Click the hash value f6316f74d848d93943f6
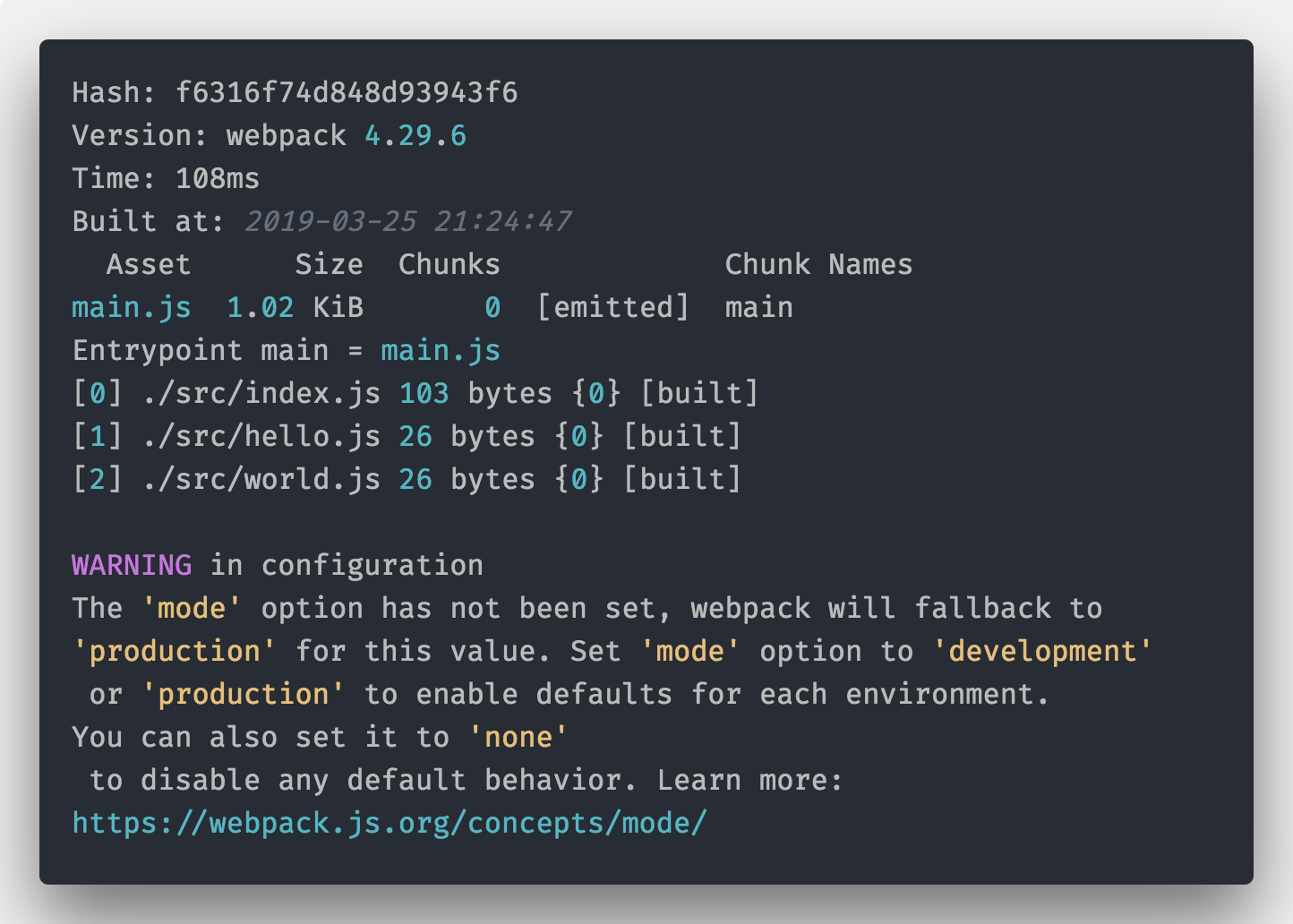This screenshot has height=924, width=1293. coord(347,92)
